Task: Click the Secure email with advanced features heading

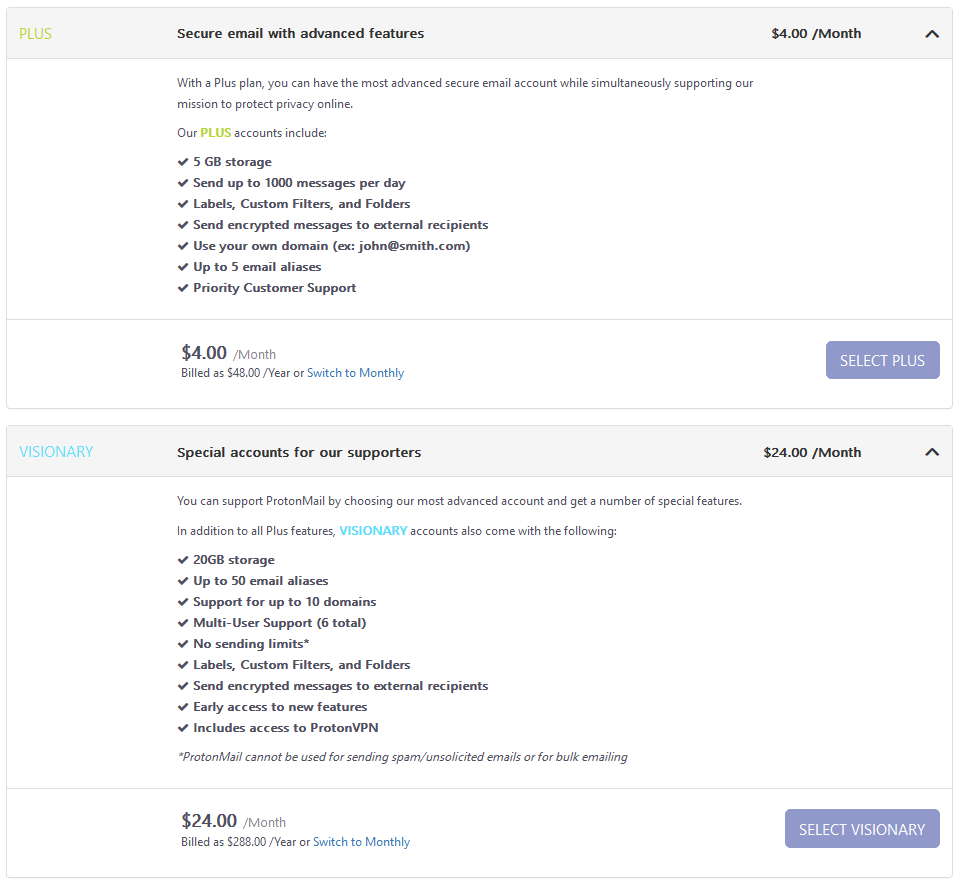Action: click(301, 34)
